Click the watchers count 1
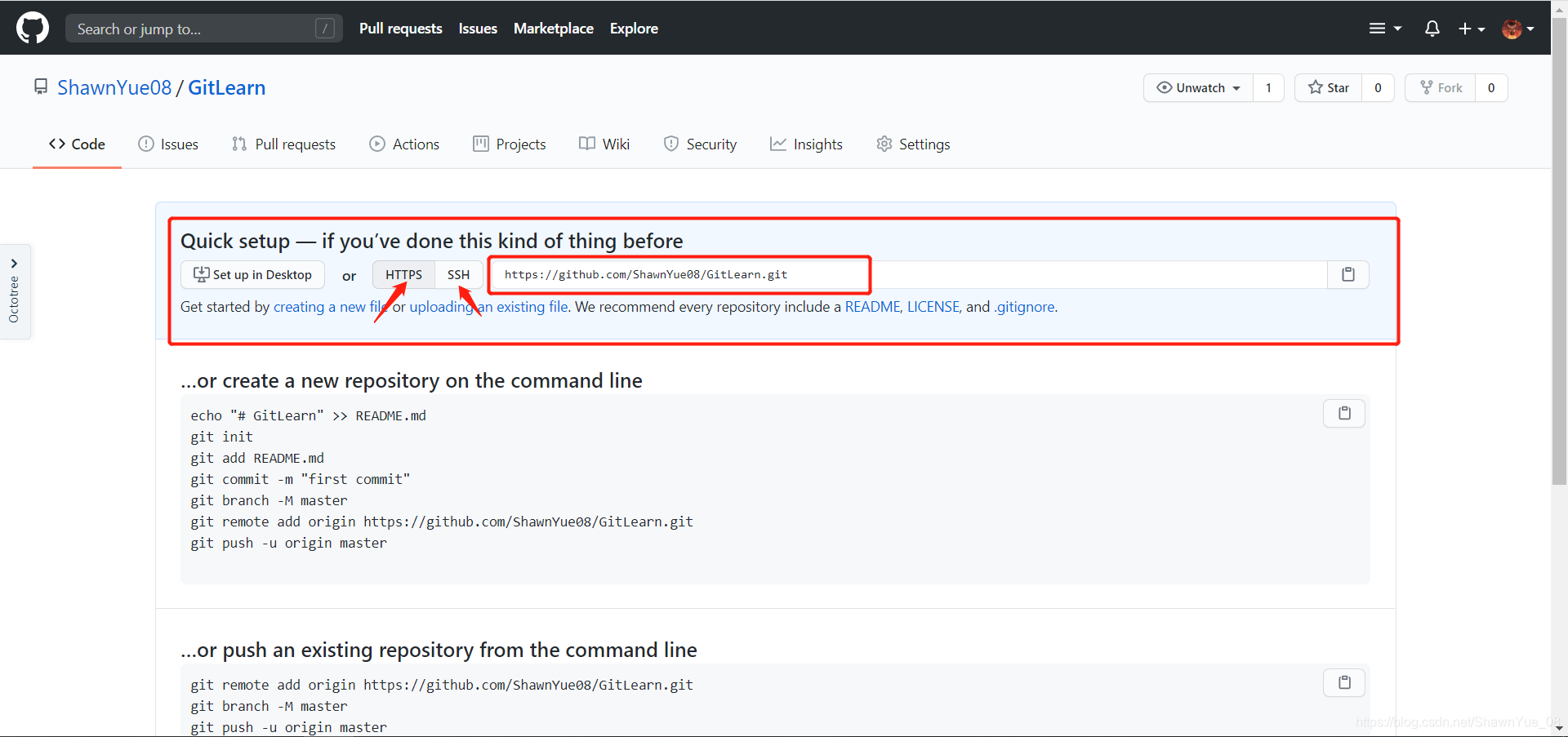This screenshot has height=737, width=1568. 1268,87
